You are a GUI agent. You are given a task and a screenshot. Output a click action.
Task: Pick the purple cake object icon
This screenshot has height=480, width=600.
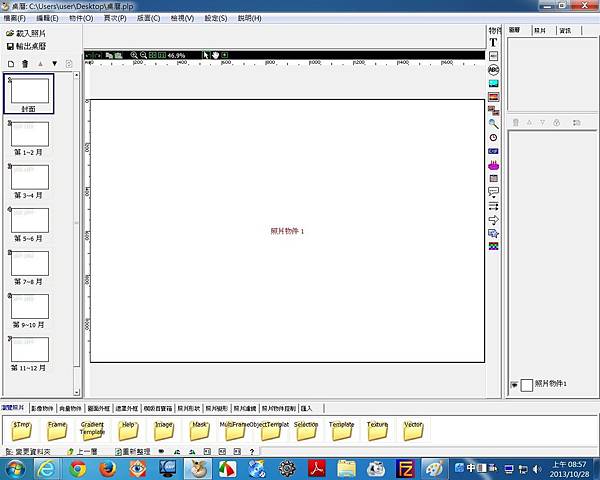click(x=494, y=165)
